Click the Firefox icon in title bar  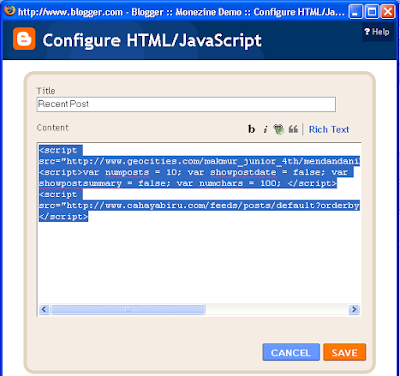pyautogui.click(x=9, y=11)
